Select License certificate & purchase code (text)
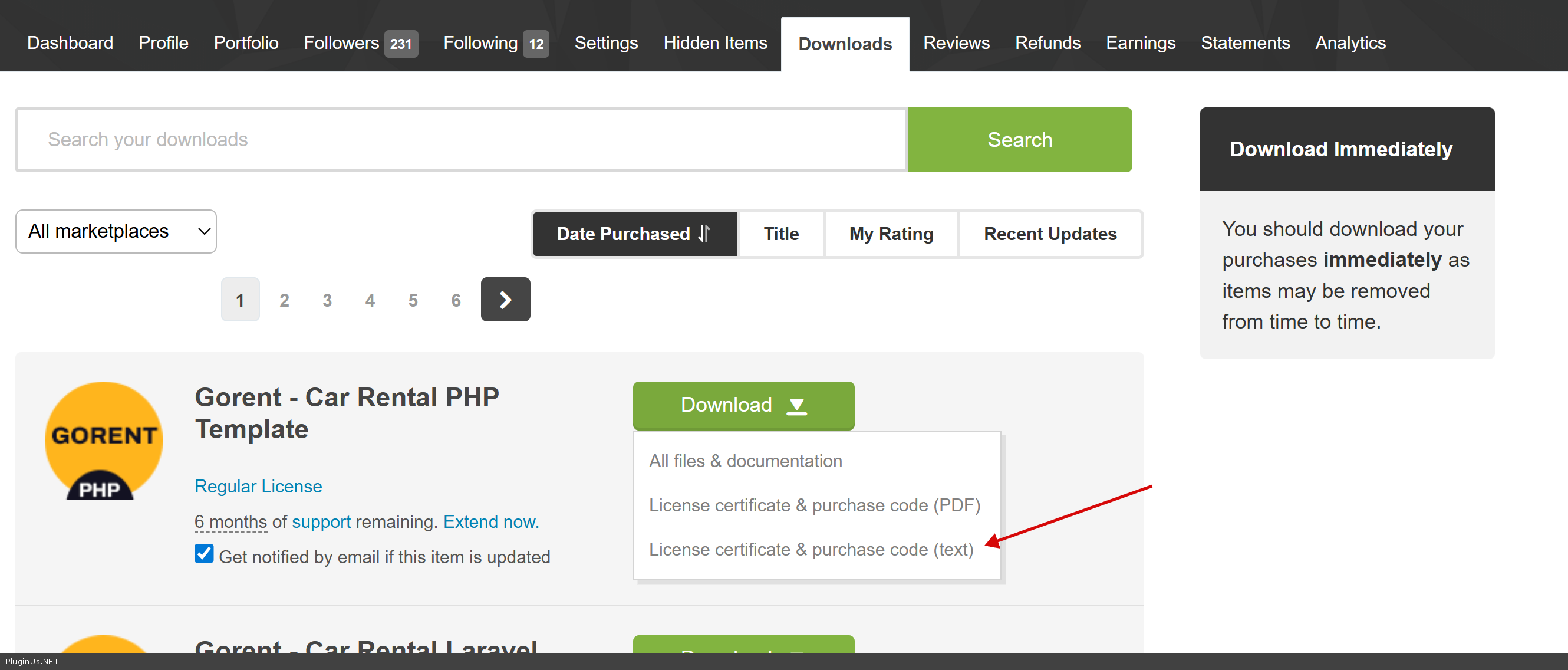This screenshot has width=1568, height=670. [810, 550]
